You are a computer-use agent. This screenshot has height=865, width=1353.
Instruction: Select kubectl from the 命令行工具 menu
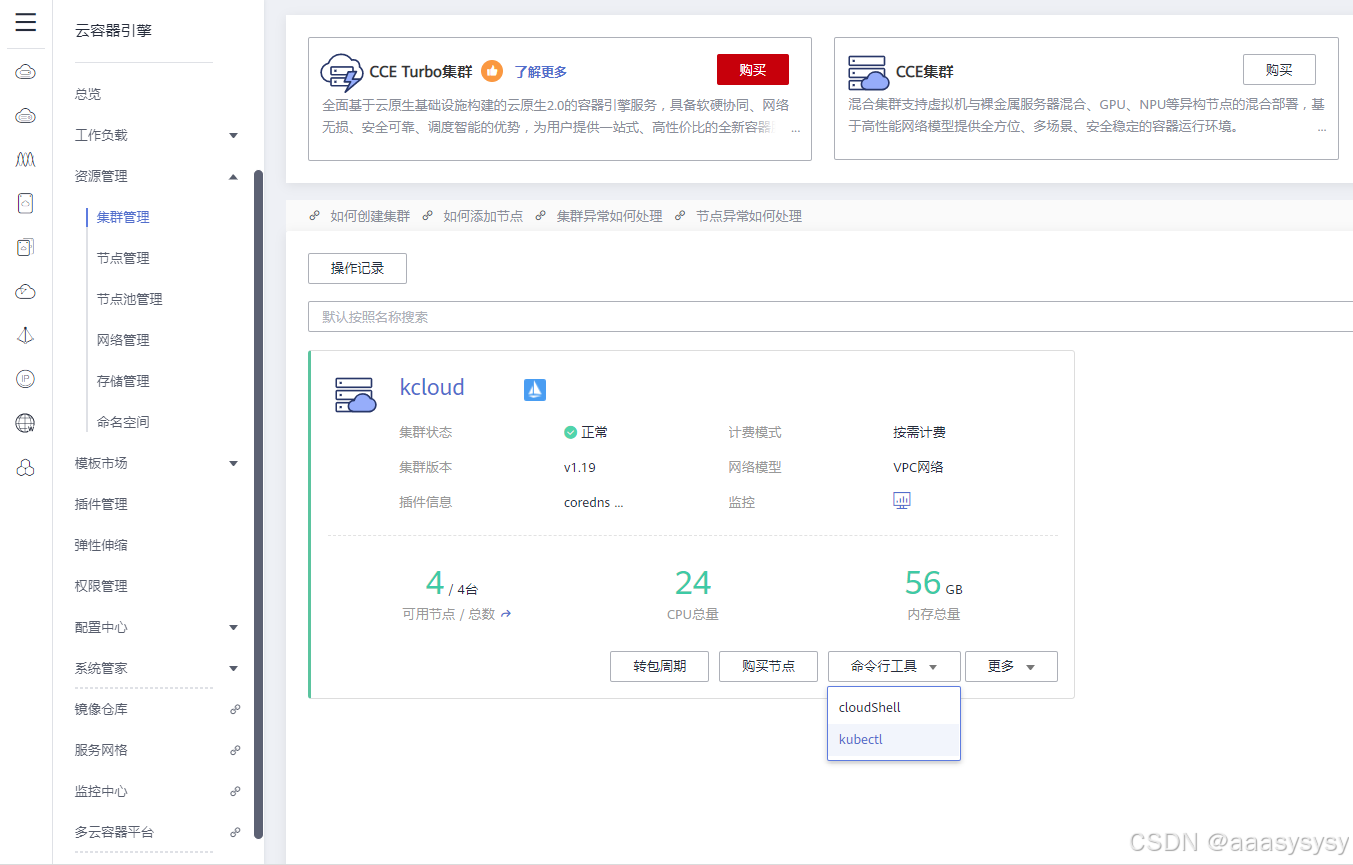click(861, 739)
